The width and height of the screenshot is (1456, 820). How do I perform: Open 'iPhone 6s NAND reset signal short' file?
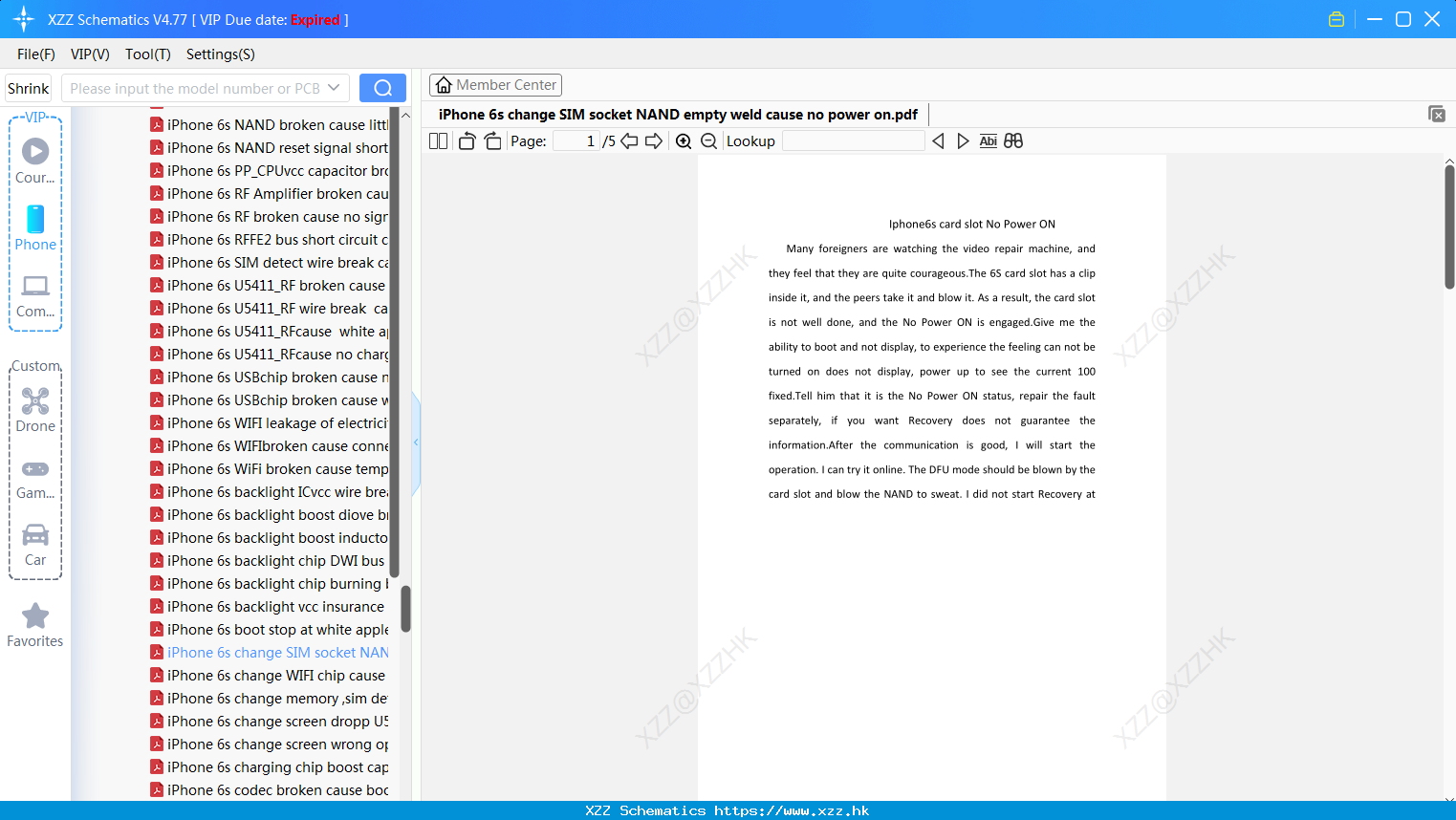pos(270,148)
